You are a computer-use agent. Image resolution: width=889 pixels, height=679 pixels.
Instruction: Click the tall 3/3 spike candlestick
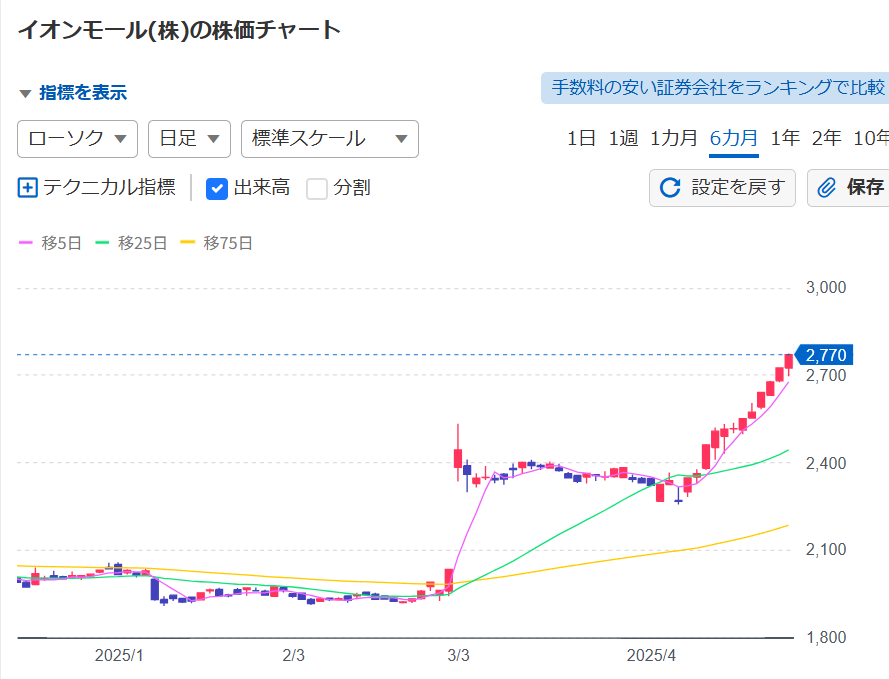pos(458,453)
